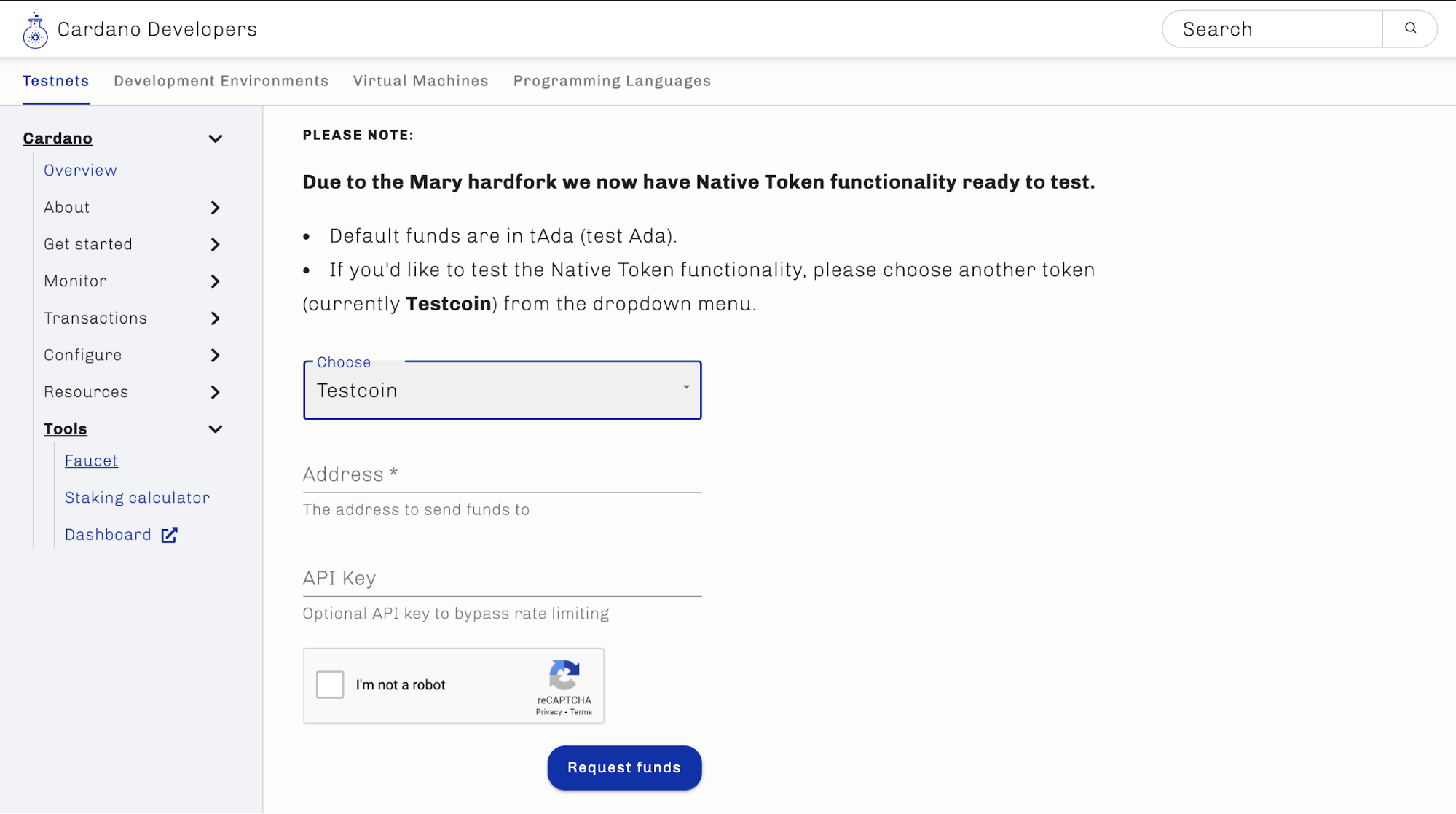1456x814 pixels.
Task: Expand the Transactions chevron arrow
Action: click(216, 318)
